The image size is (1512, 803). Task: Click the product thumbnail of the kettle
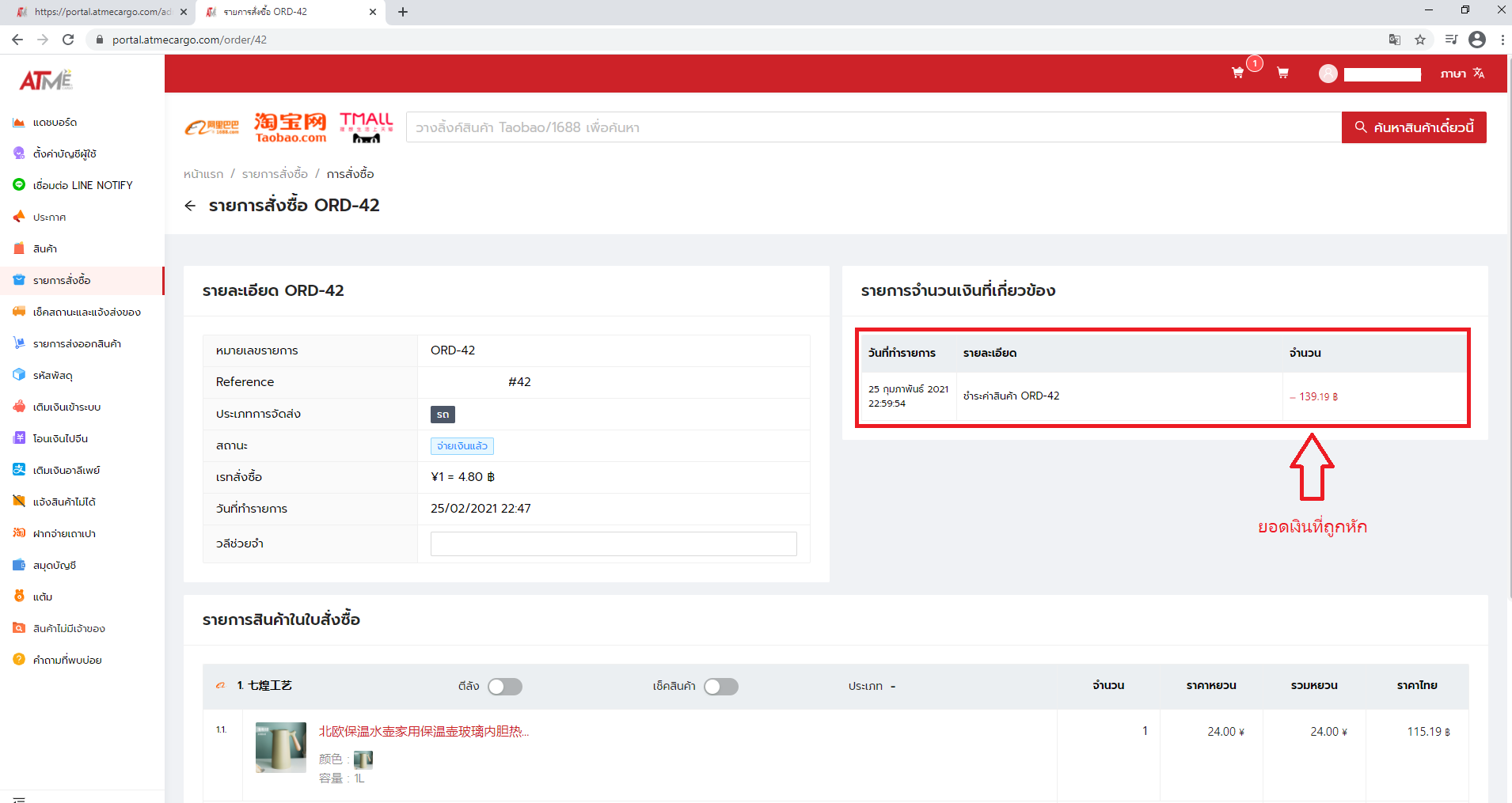click(280, 748)
